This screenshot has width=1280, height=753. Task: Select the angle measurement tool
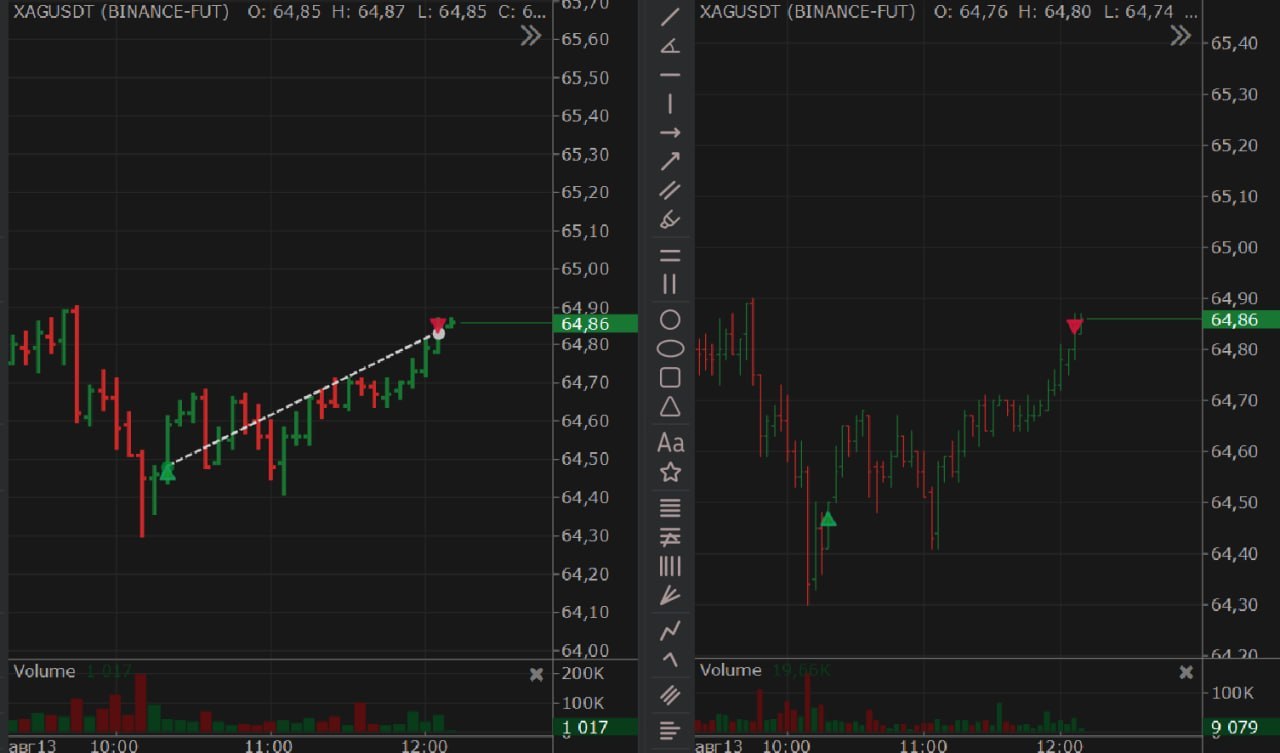point(670,46)
